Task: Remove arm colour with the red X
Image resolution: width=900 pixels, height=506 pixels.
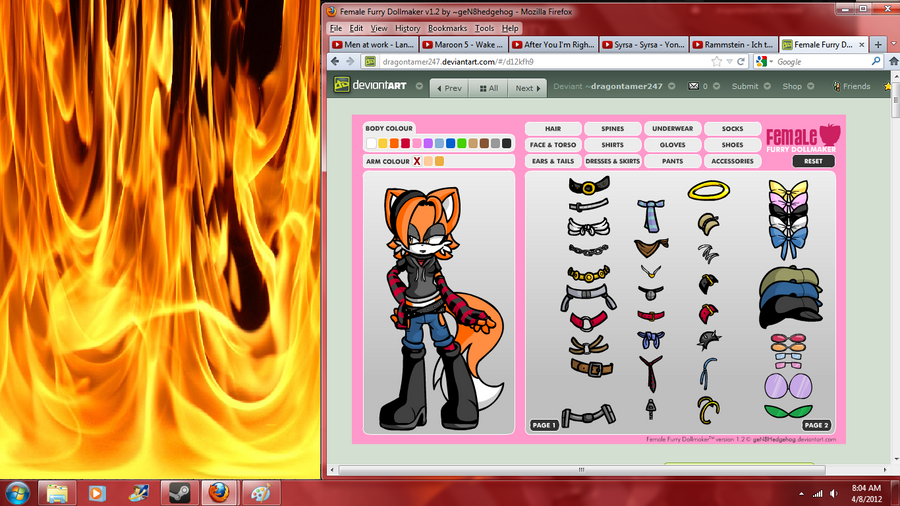Action: coord(417,161)
